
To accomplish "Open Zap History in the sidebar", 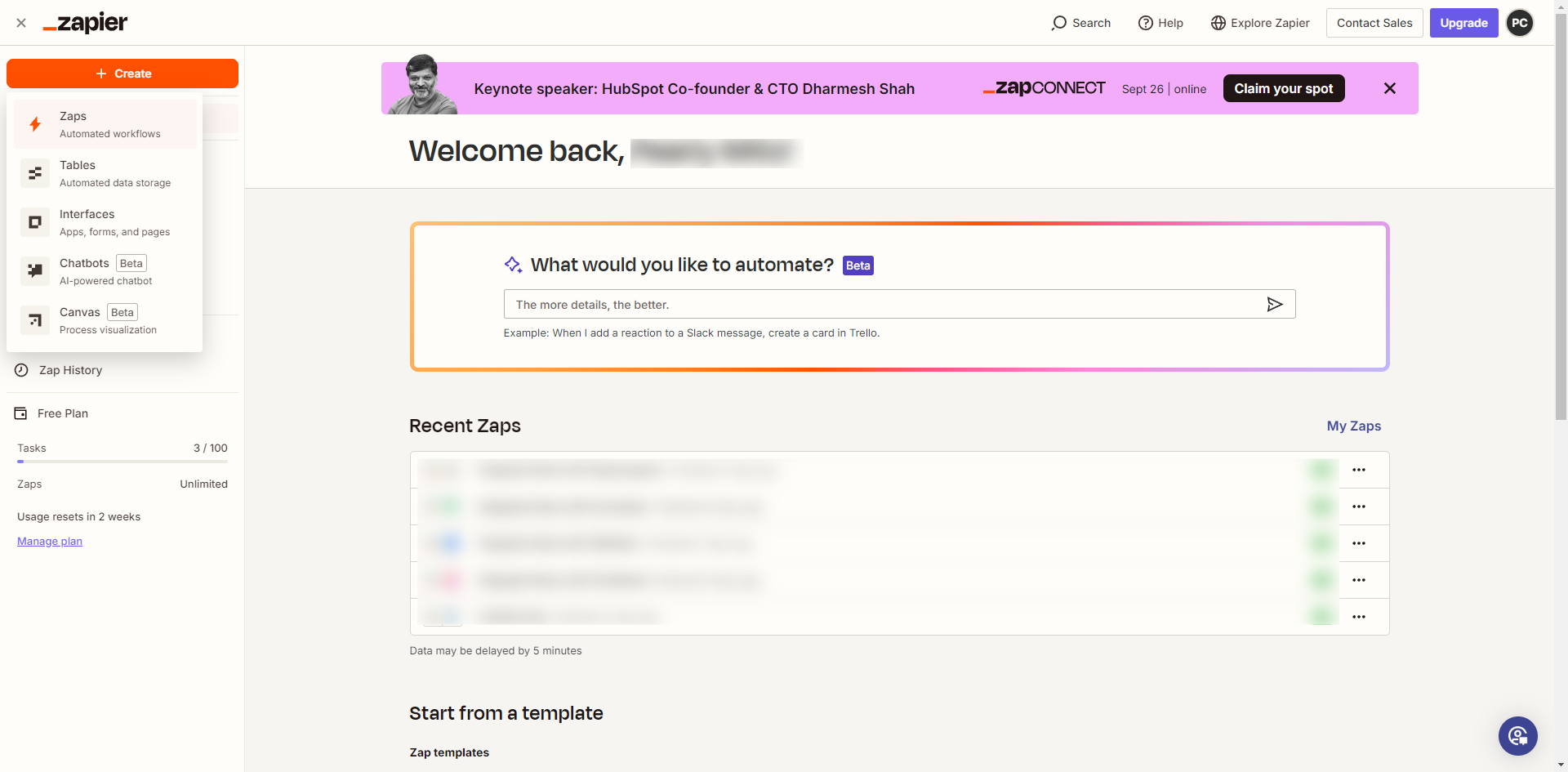I will (x=122, y=370).
